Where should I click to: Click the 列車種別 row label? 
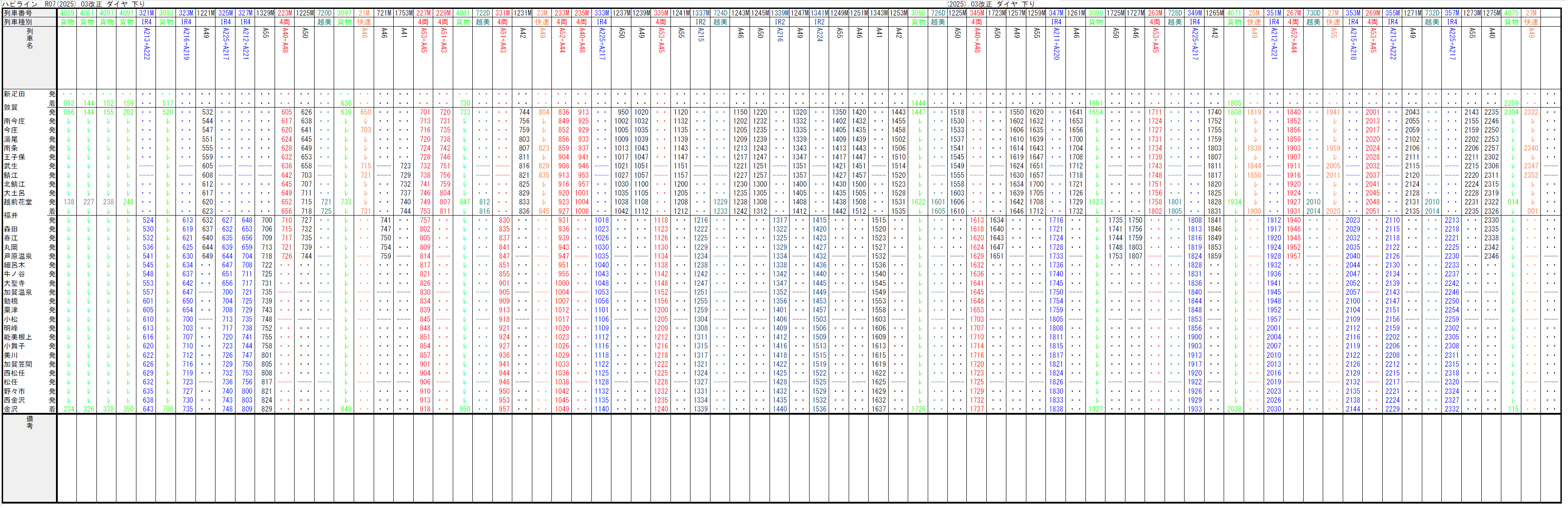click(18, 22)
